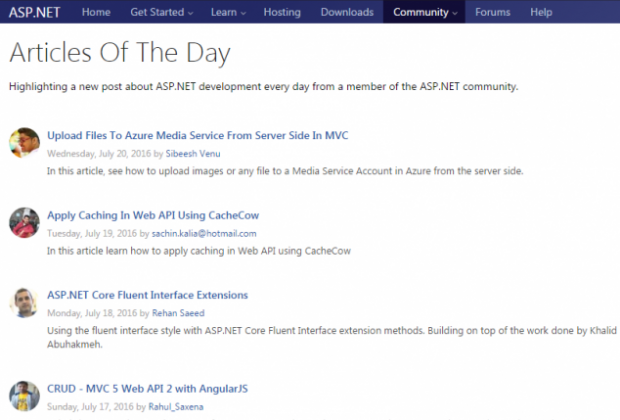
Task: Open the Help menu item
Action: coord(541,12)
